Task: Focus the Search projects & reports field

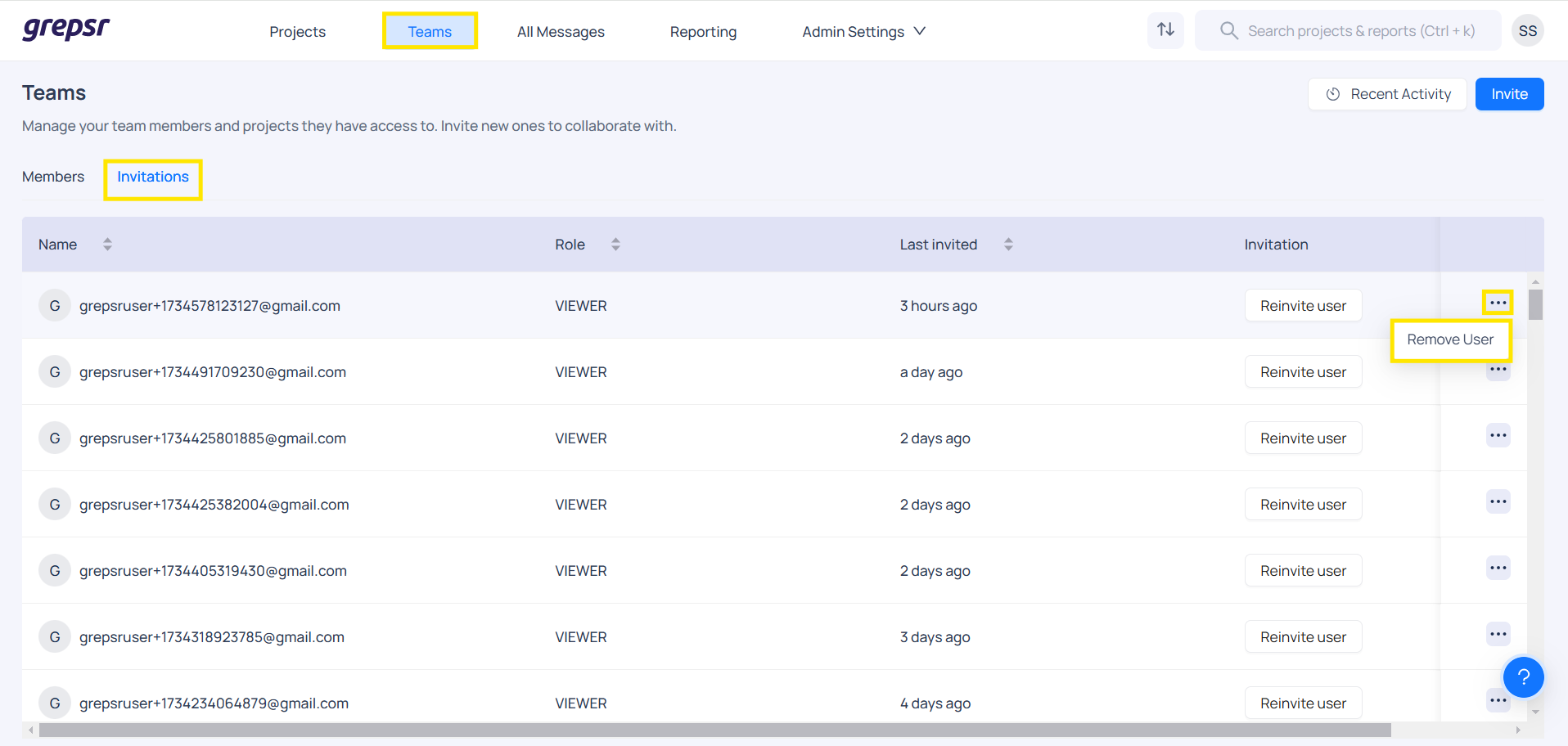Action: click(x=1360, y=31)
